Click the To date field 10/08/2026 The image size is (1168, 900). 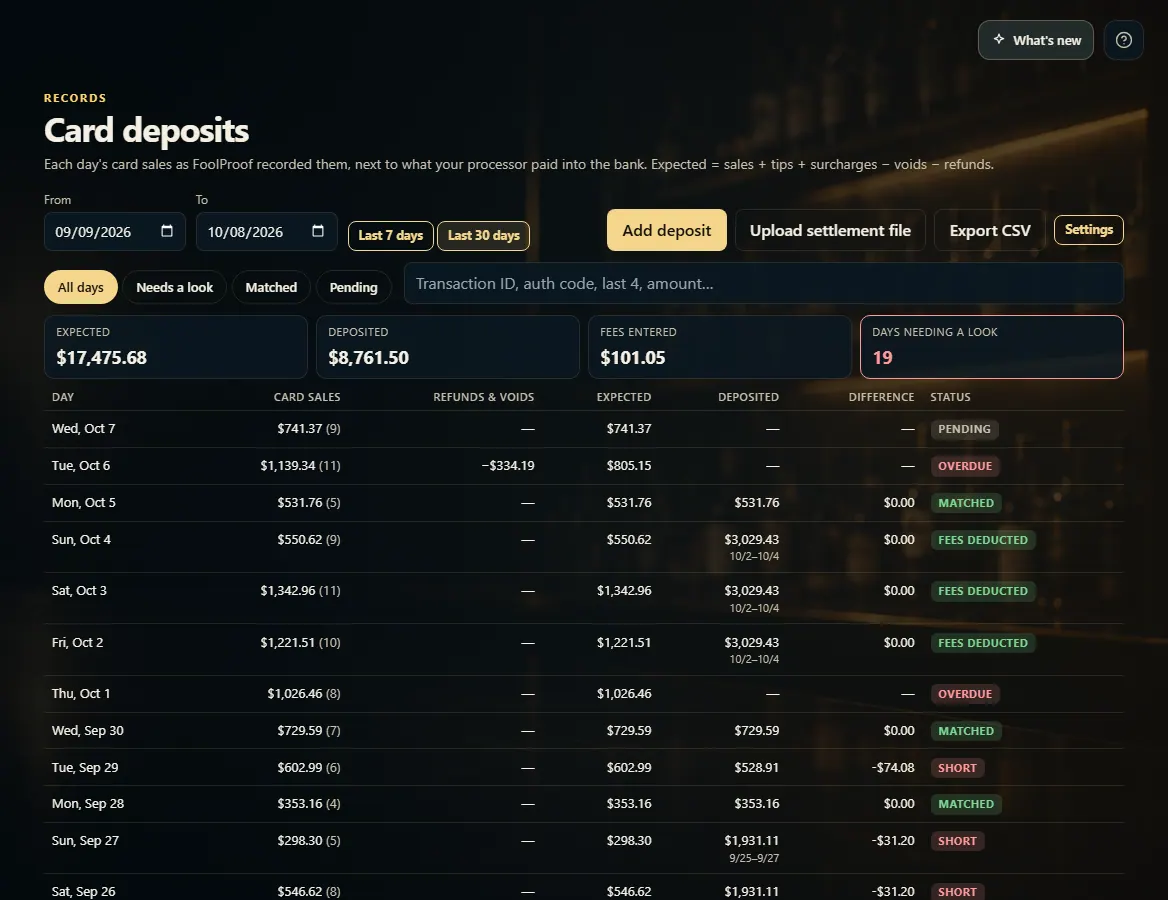[x=267, y=232]
